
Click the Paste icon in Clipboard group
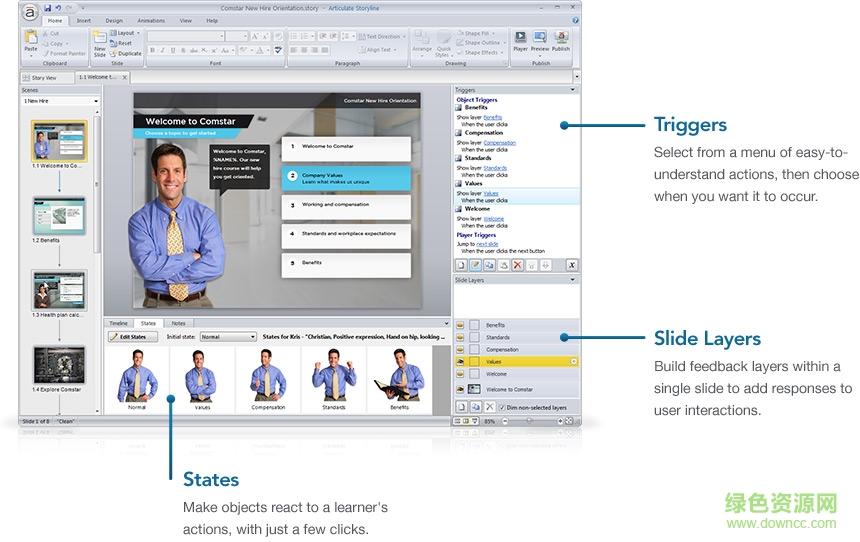coord(31,41)
